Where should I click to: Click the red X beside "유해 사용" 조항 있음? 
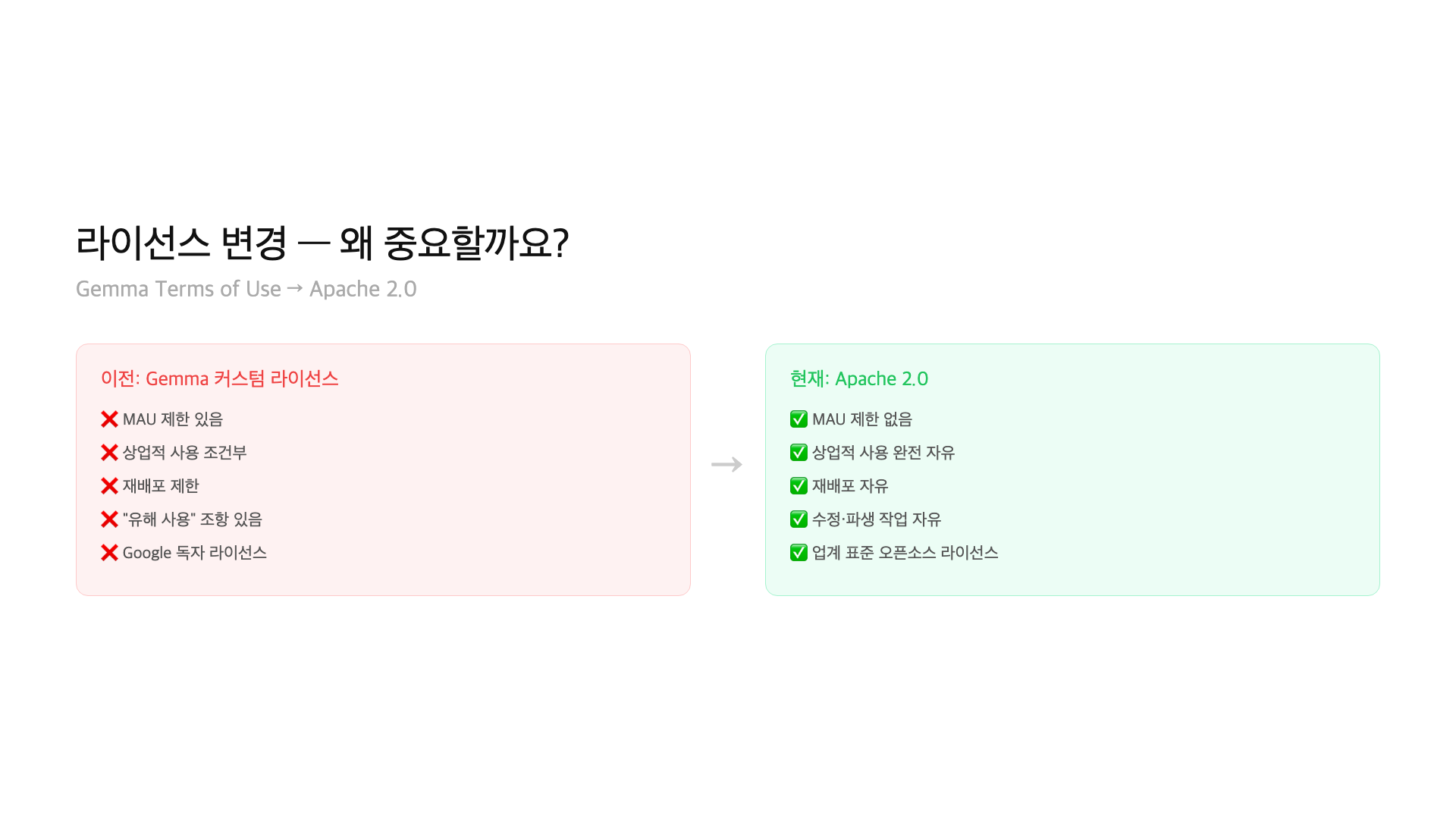coord(109,519)
